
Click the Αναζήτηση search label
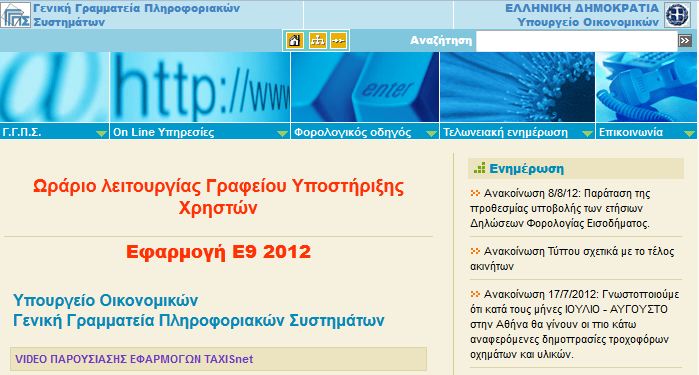point(441,41)
